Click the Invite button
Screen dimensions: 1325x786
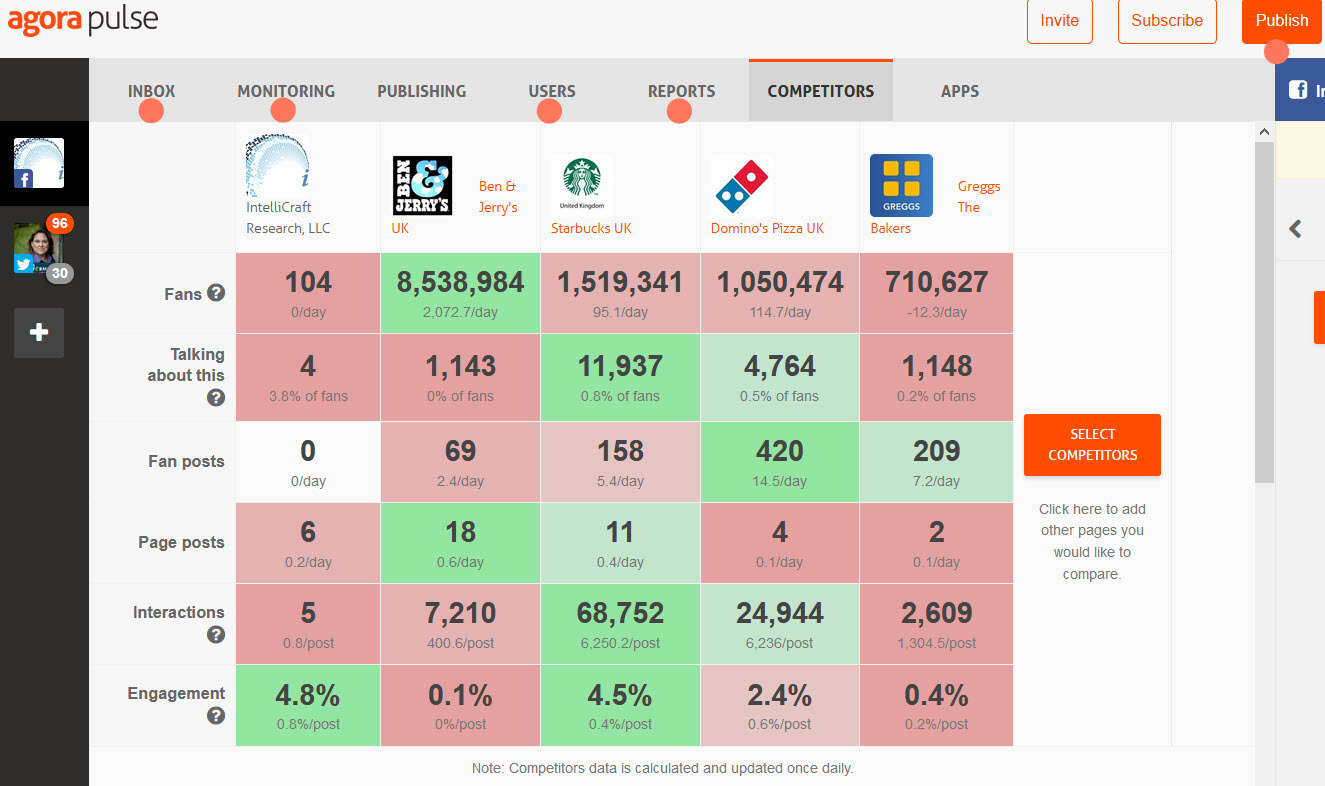tap(1060, 20)
